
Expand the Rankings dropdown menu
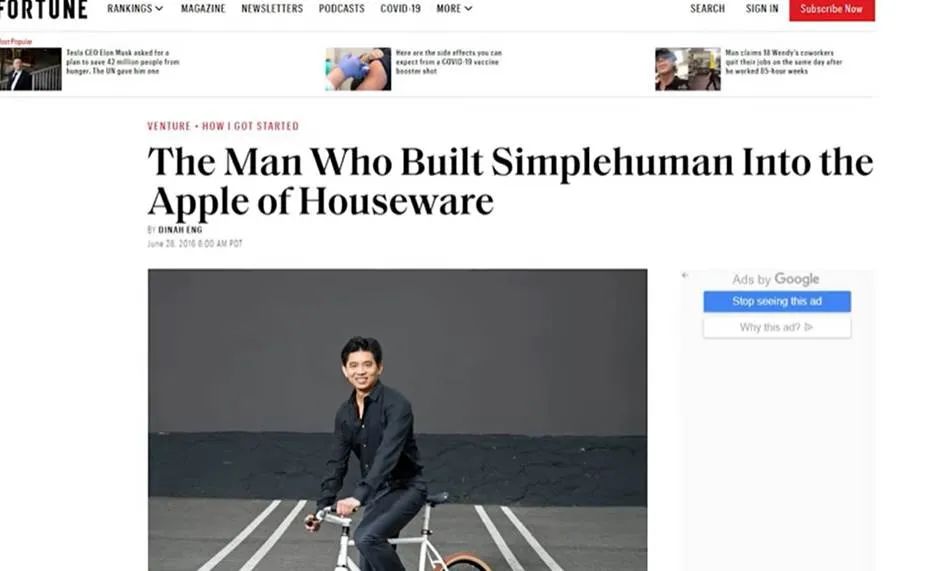pos(135,8)
